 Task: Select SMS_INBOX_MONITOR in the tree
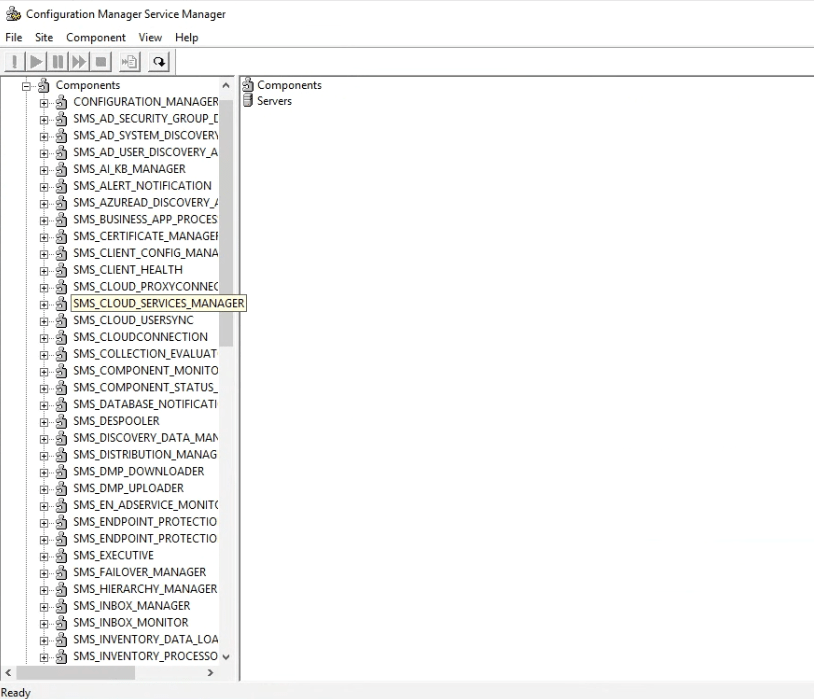[x=130, y=622]
